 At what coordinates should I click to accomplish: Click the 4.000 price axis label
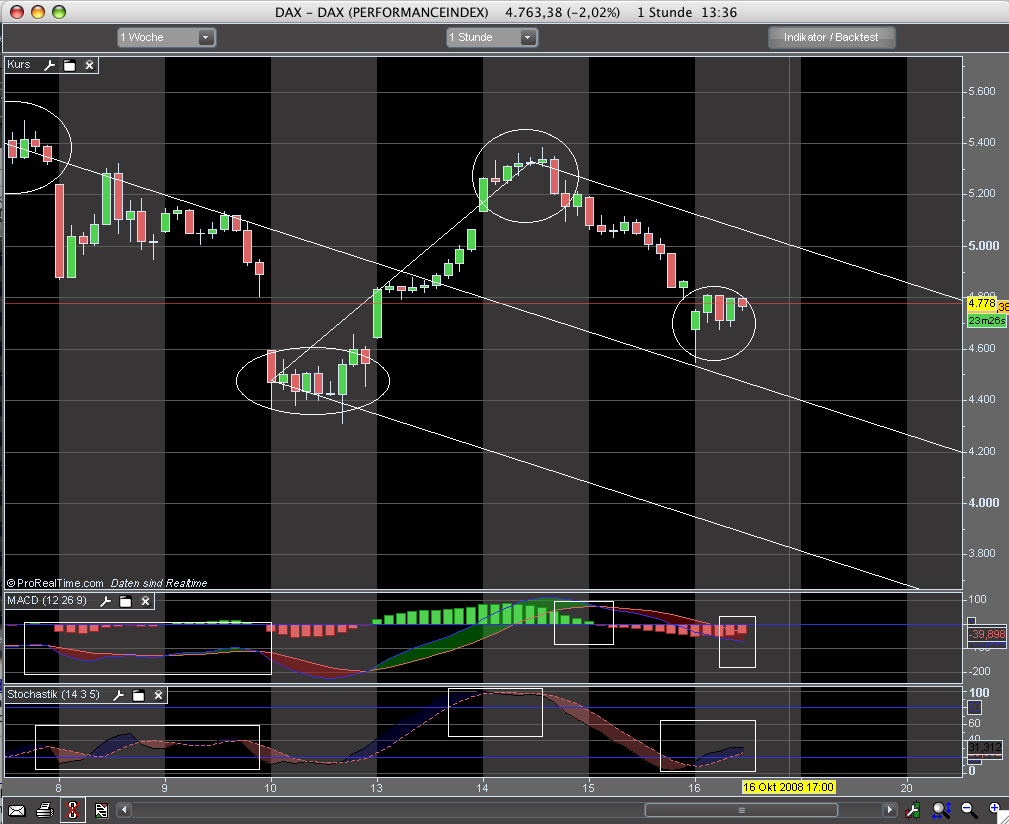tap(984, 503)
